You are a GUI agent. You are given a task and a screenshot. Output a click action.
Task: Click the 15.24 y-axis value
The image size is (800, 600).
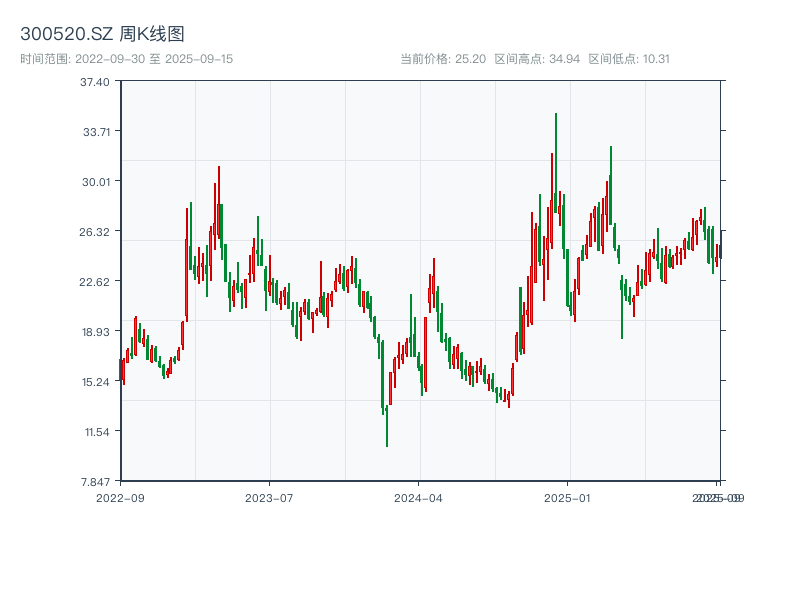(96, 382)
